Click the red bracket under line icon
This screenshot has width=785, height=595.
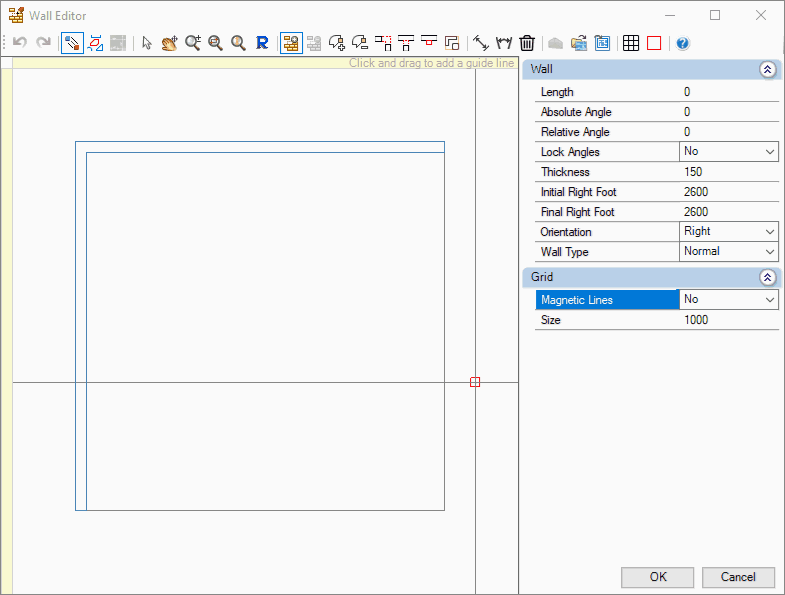[x=429, y=41]
